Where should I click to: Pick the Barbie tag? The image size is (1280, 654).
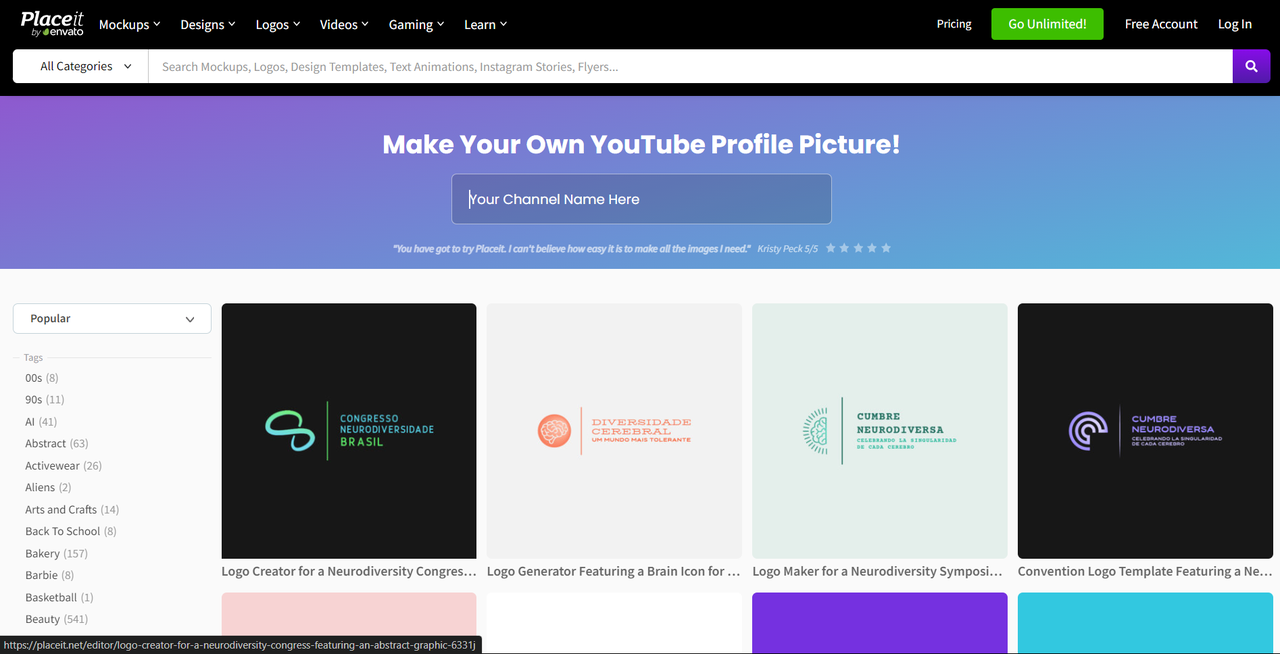click(50, 575)
